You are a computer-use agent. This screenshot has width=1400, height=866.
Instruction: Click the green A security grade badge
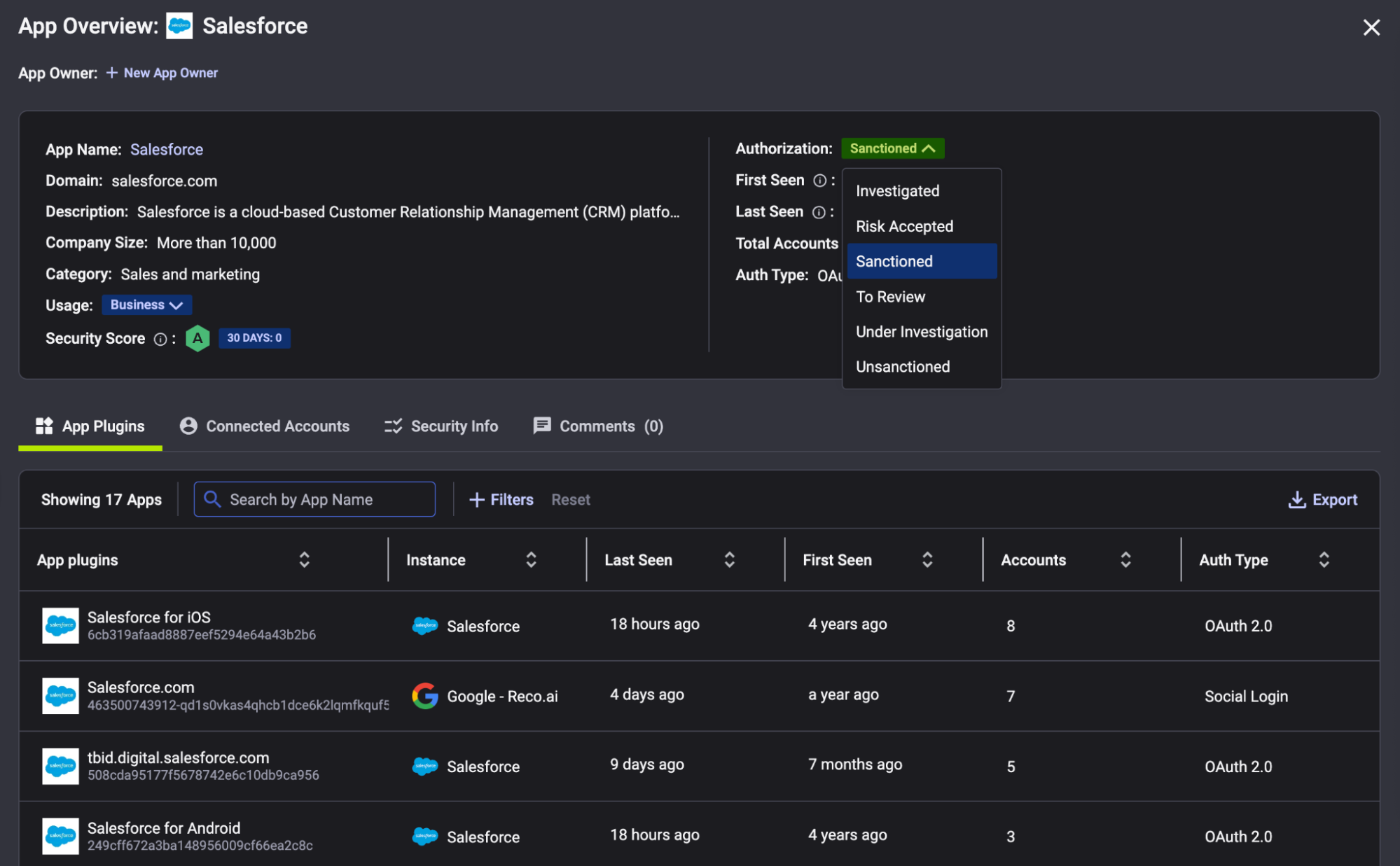coord(197,338)
